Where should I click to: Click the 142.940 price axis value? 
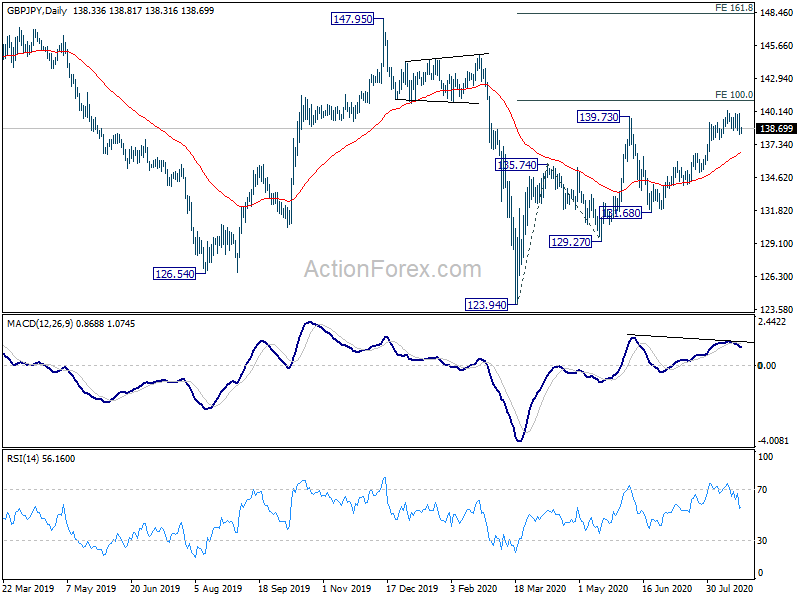pos(776,79)
